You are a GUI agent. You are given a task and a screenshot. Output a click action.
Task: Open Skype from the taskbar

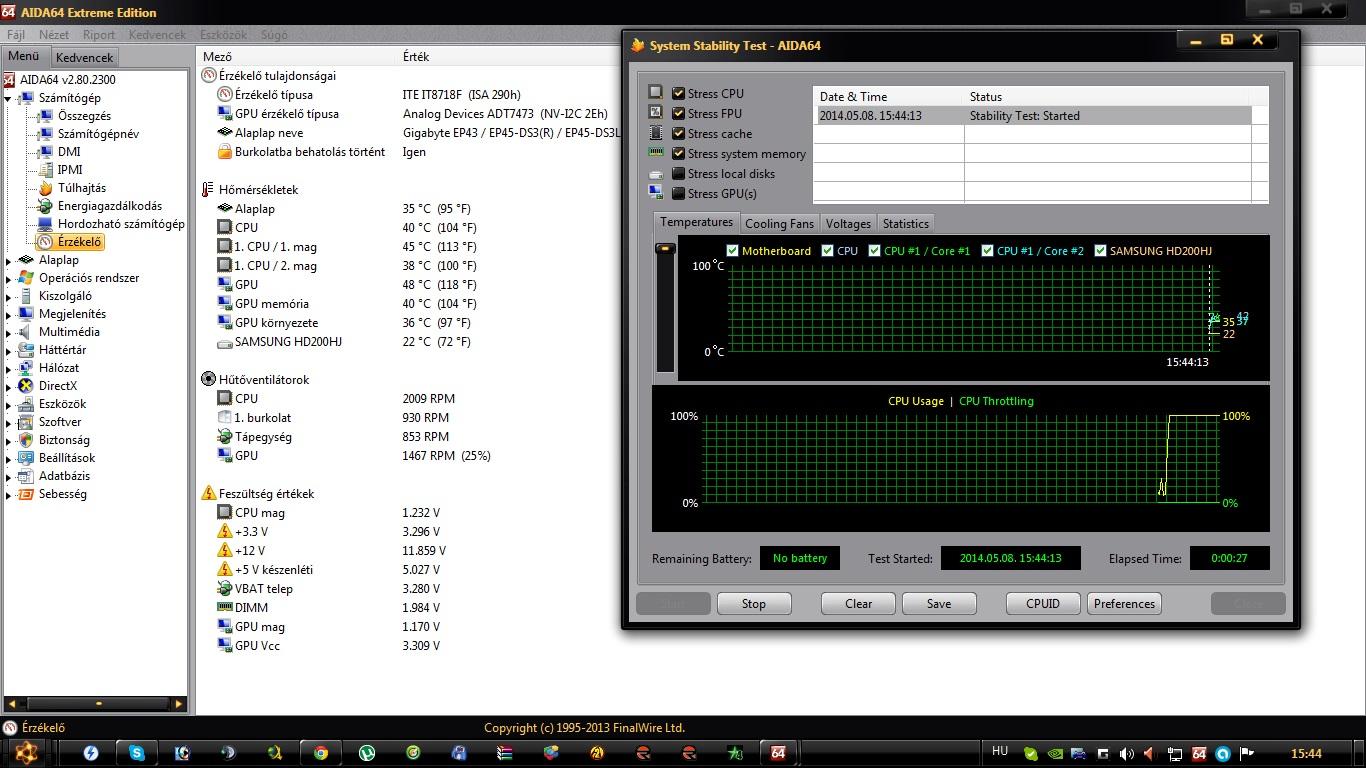(137, 753)
